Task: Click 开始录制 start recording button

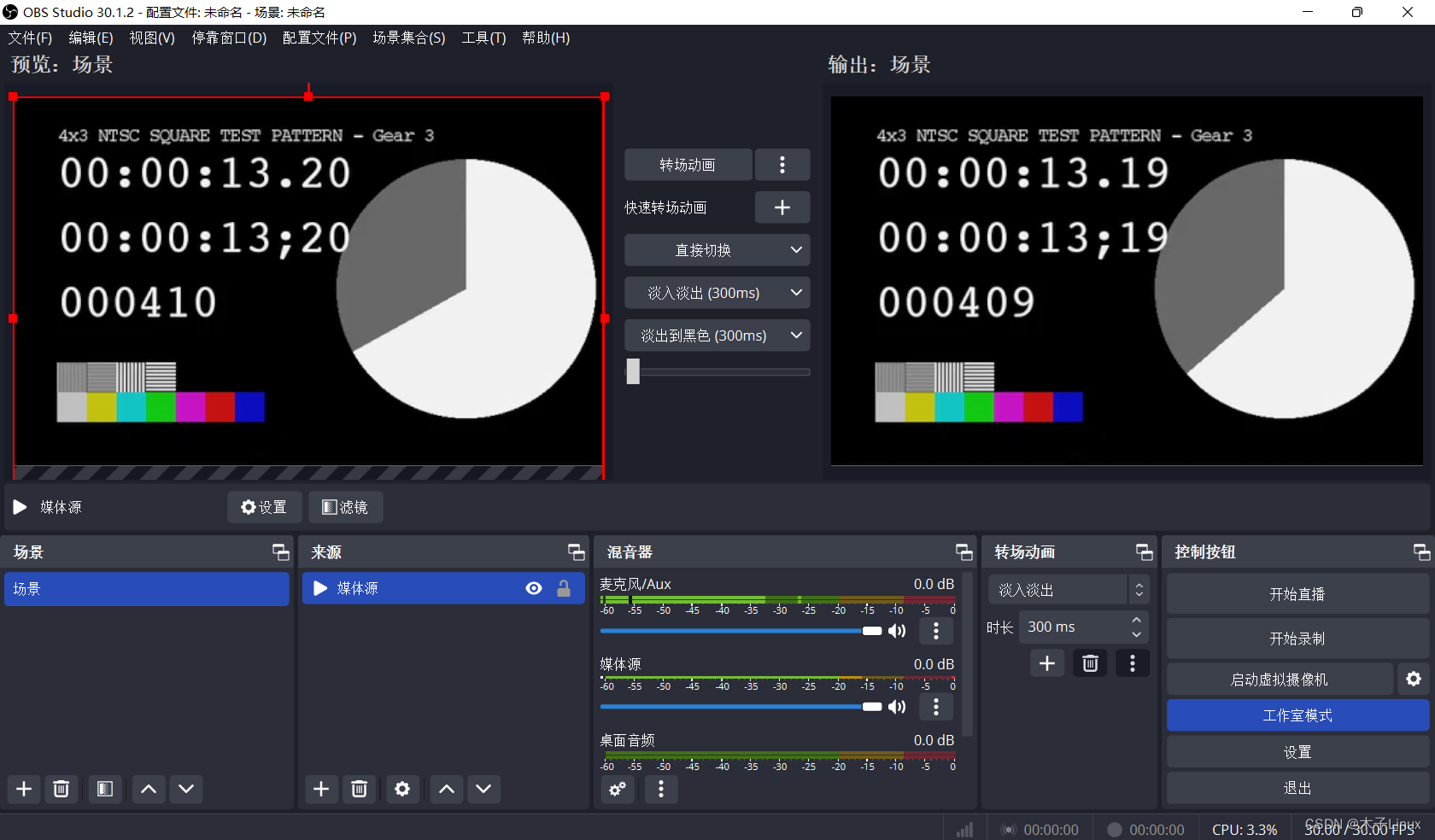Action: coord(1297,639)
